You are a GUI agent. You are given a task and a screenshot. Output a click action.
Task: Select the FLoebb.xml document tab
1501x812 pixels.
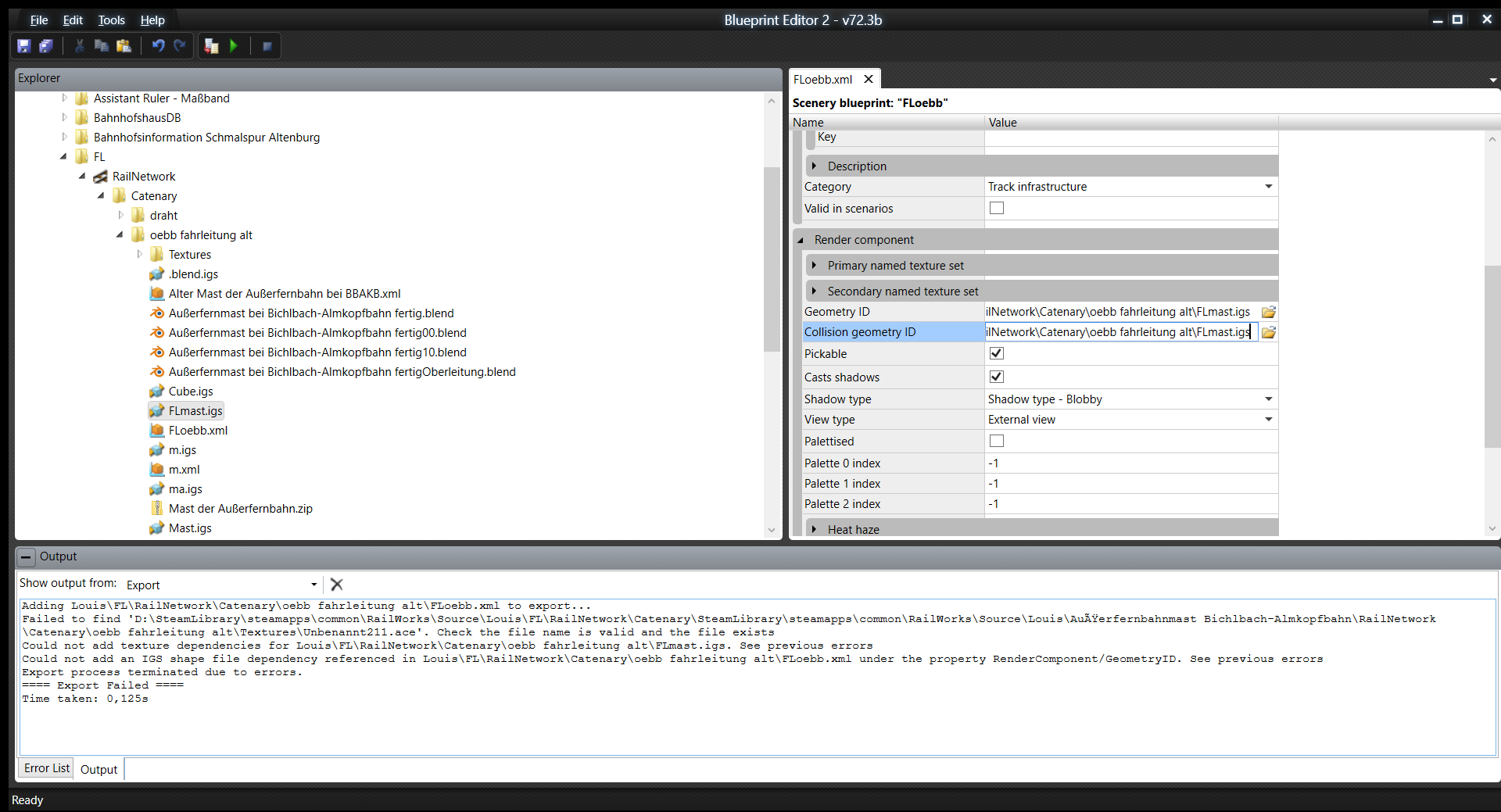coord(822,80)
